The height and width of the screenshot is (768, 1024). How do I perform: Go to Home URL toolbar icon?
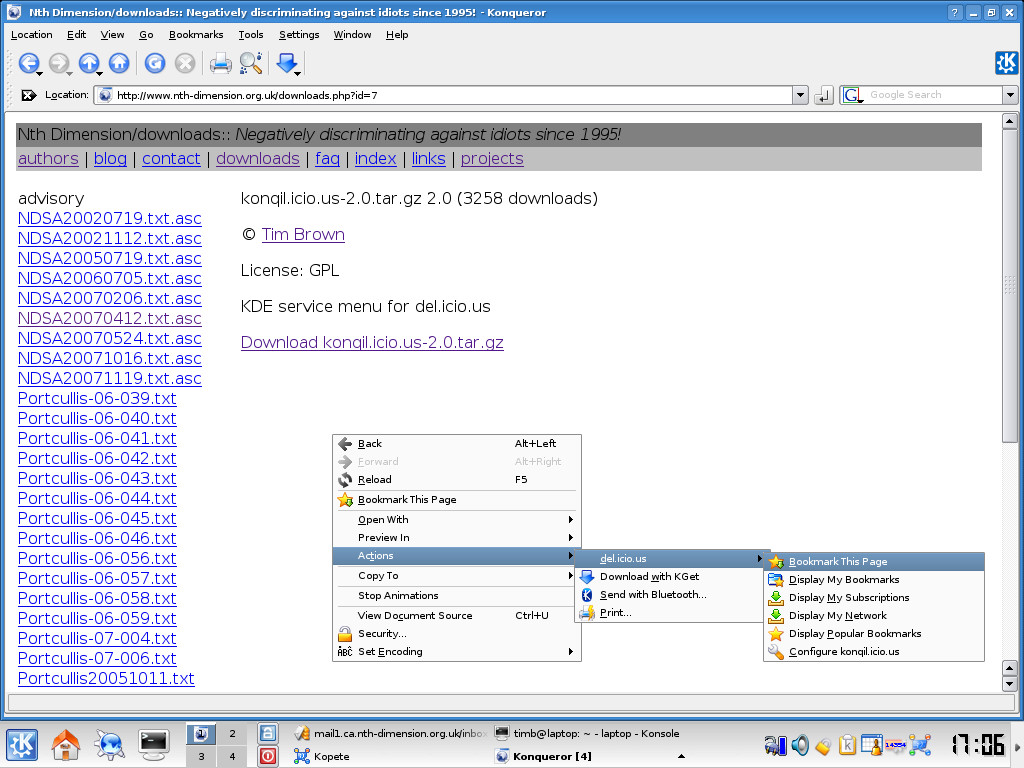point(119,63)
